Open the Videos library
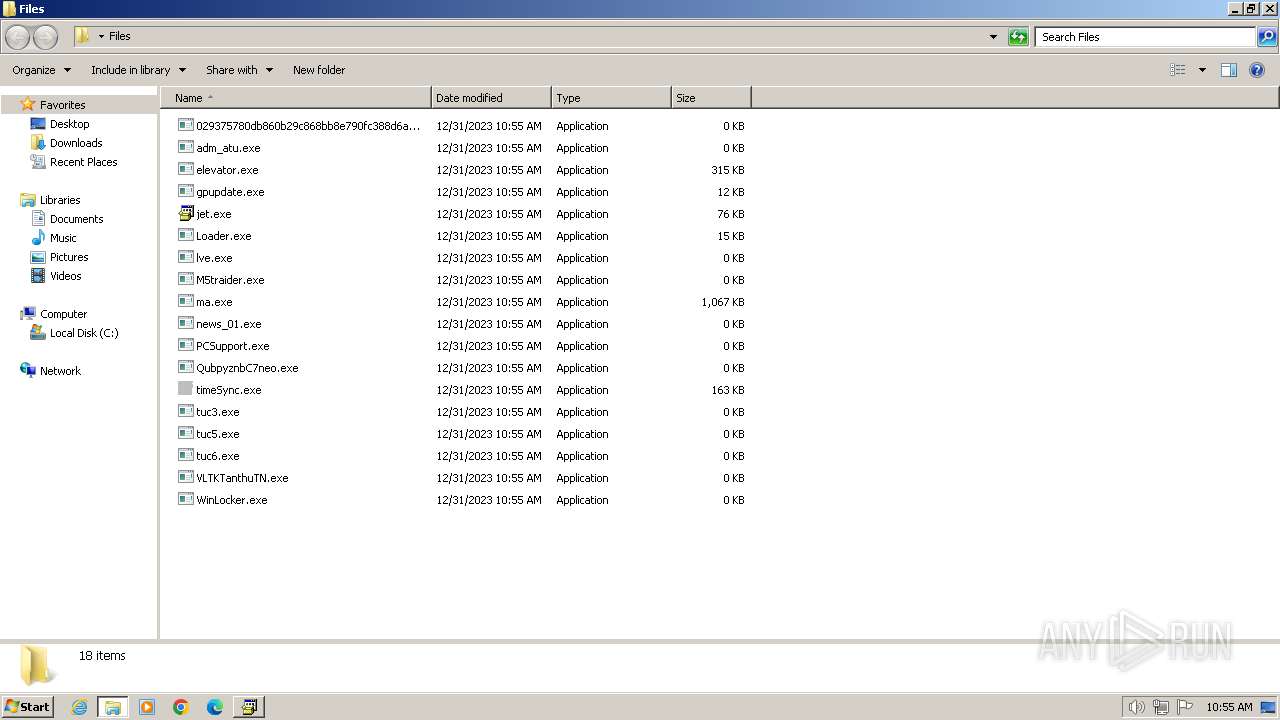This screenshot has width=1280, height=720. coord(65,276)
